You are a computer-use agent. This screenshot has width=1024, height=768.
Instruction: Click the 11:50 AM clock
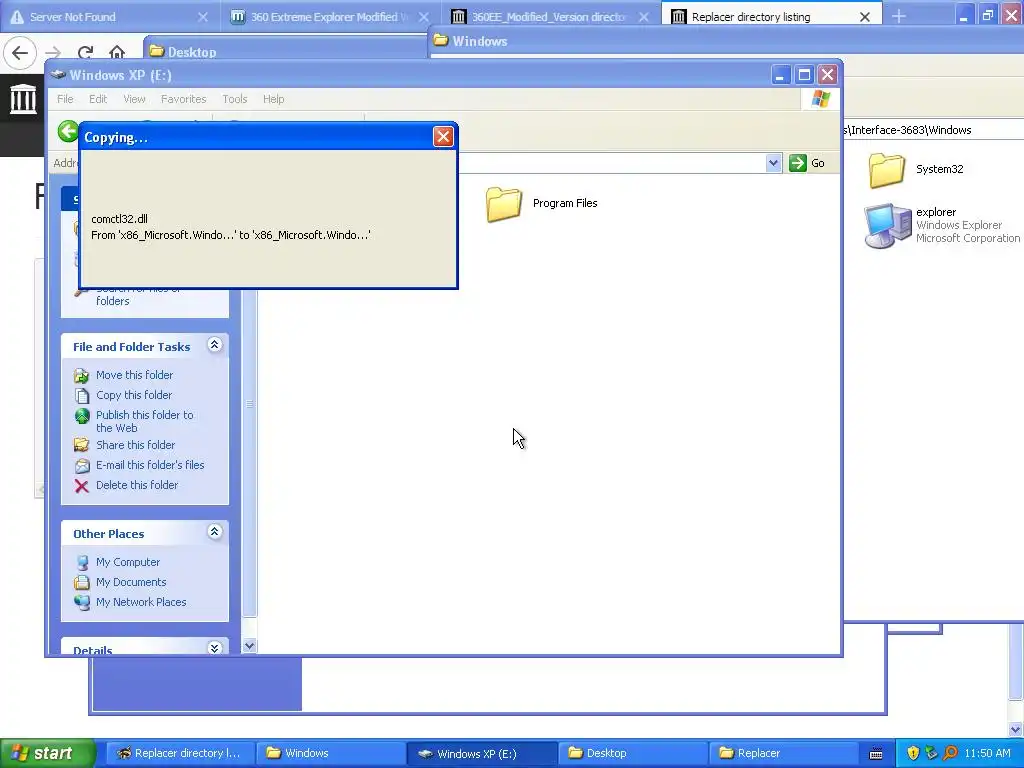[987, 753]
